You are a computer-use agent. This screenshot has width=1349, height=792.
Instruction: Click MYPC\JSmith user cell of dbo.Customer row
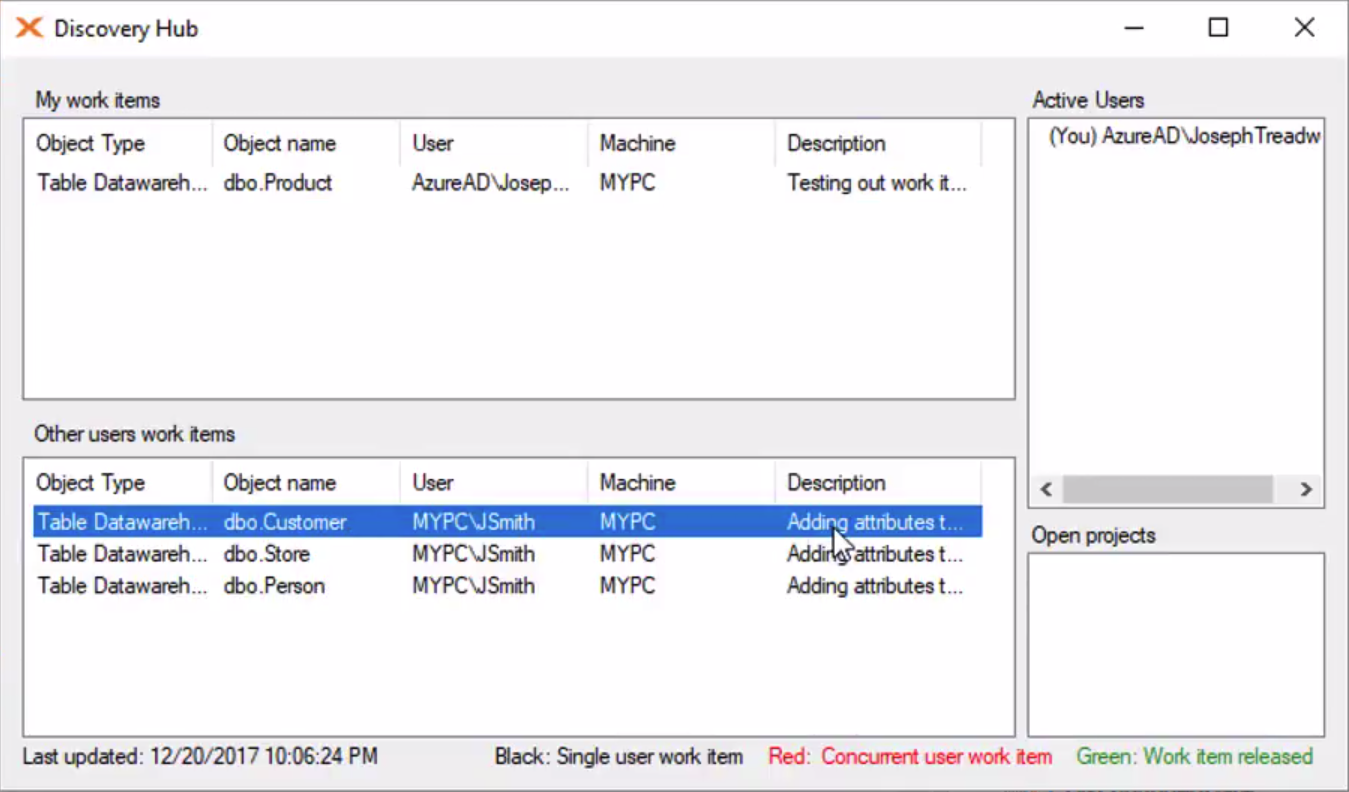[x=473, y=522]
